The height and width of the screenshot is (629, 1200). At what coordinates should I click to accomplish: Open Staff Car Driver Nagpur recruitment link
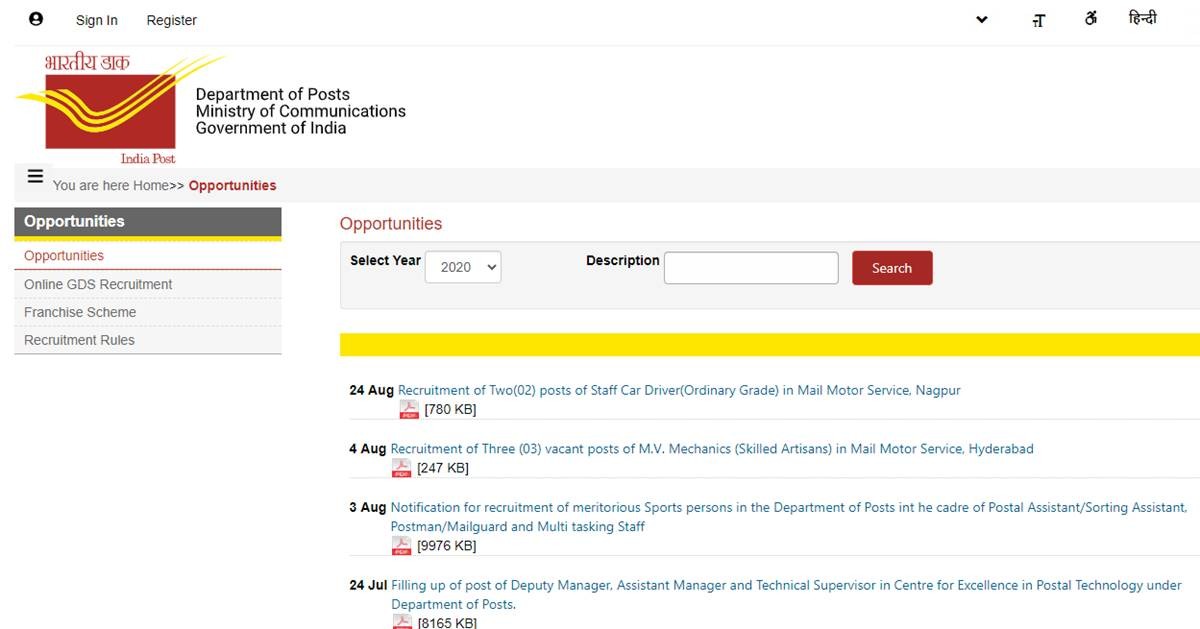point(679,390)
